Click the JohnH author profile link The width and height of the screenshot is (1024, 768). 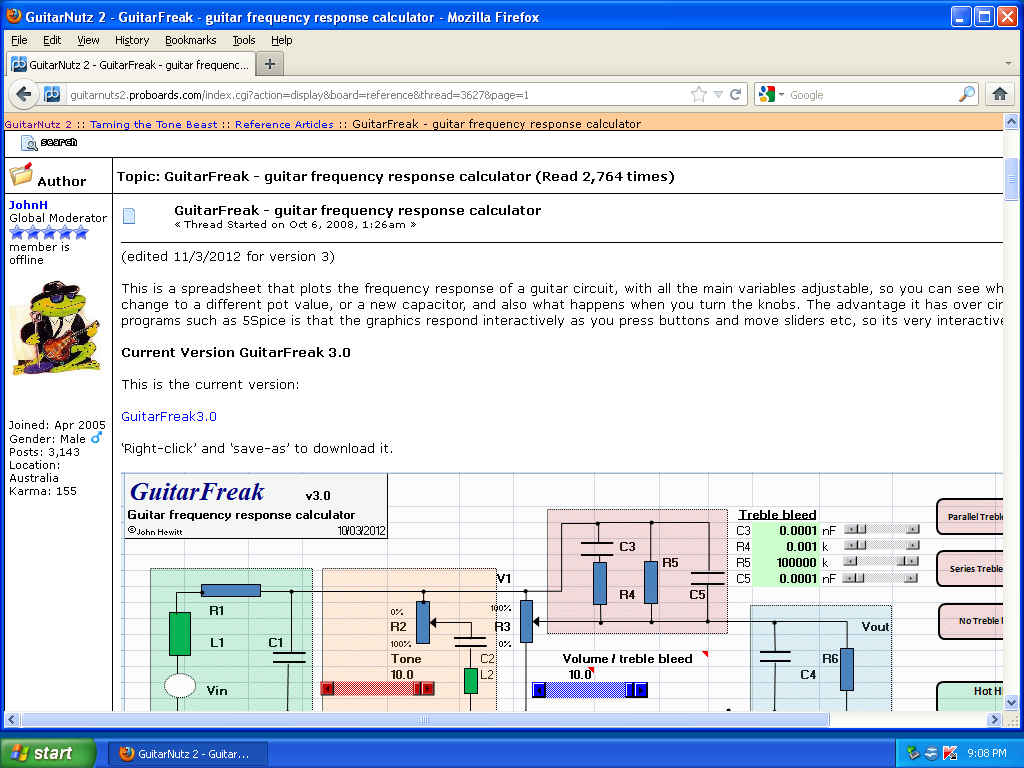(x=28, y=204)
